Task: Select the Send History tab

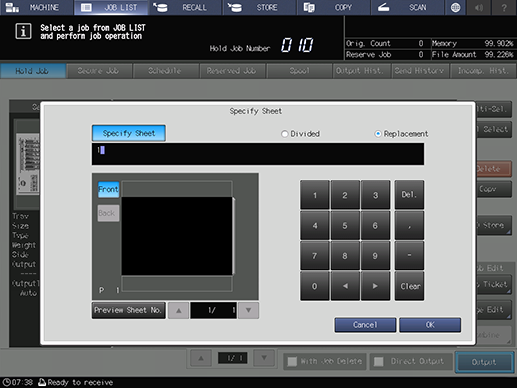Action: [x=420, y=71]
